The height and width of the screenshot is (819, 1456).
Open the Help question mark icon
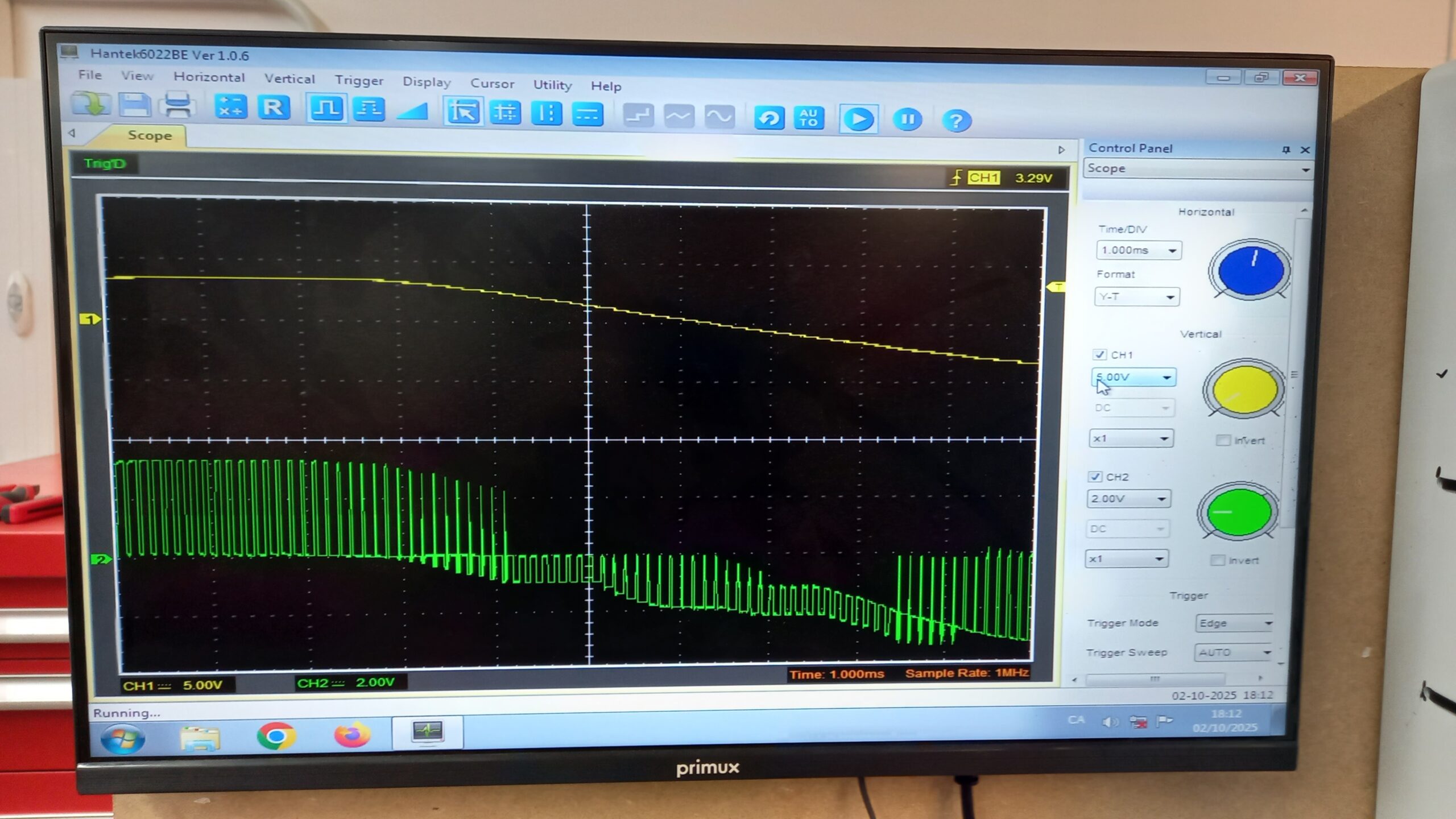[x=956, y=121]
